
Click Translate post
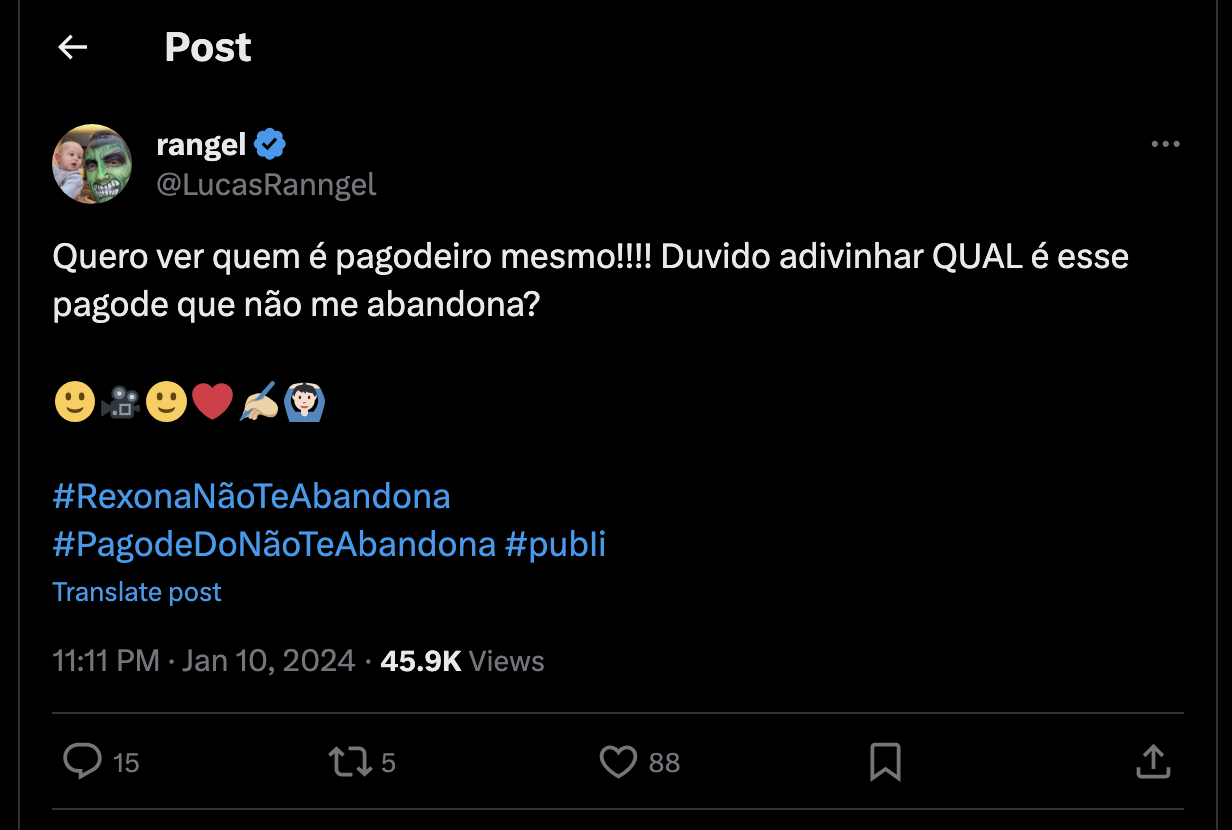[137, 592]
